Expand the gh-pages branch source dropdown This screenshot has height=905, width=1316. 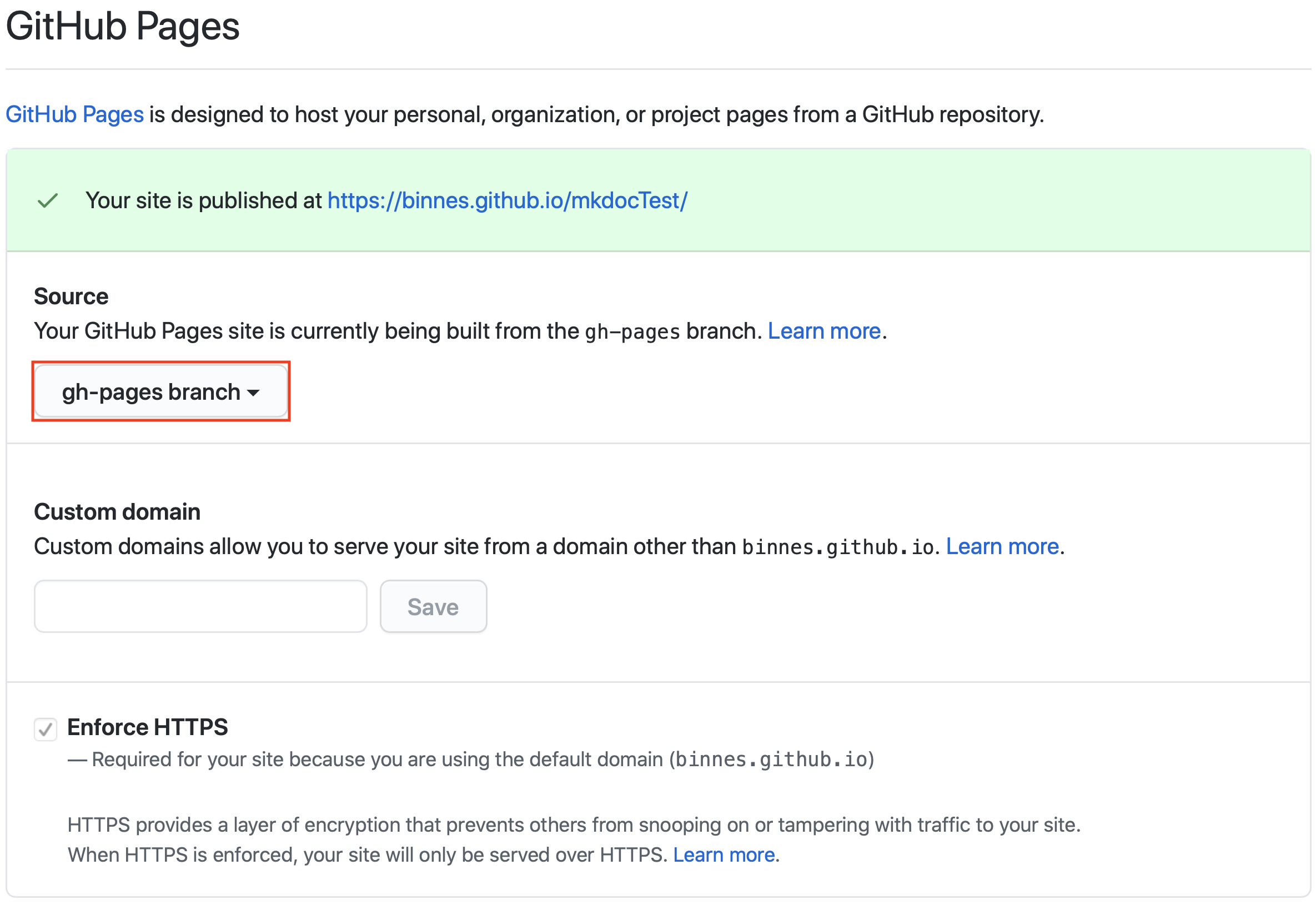(161, 392)
